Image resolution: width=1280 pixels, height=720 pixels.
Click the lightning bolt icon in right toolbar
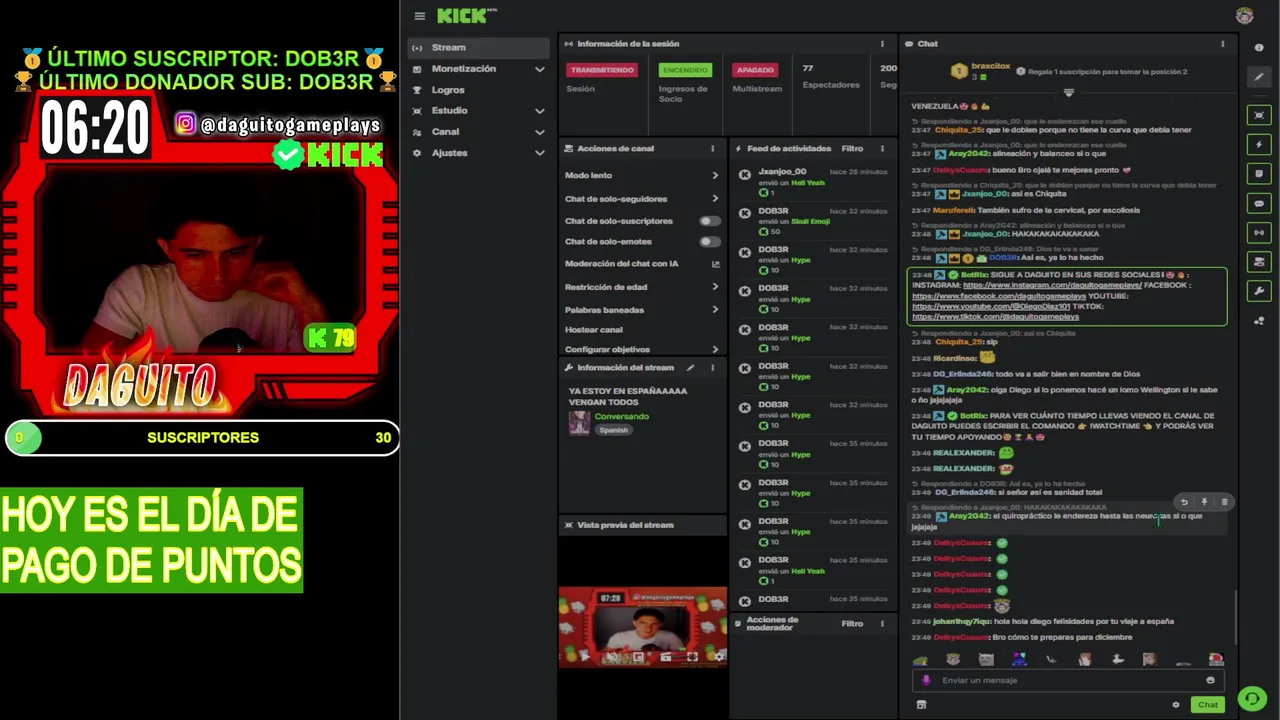[1259, 145]
